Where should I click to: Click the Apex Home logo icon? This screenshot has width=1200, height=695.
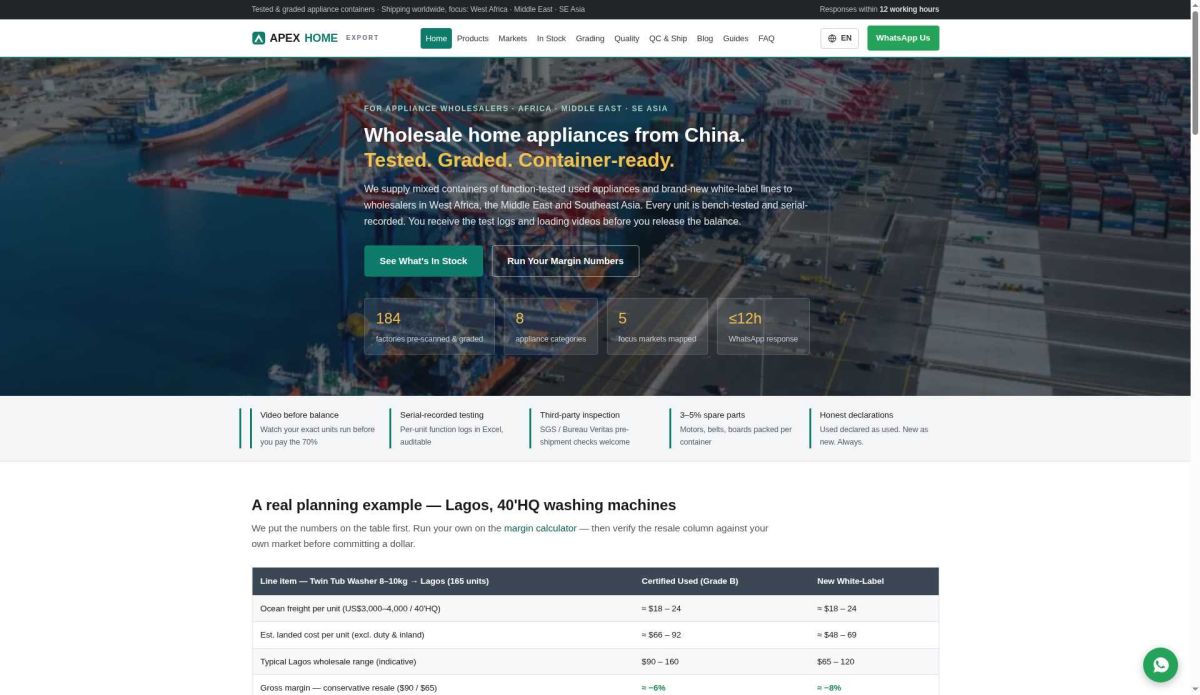click(x=258, y=38)
